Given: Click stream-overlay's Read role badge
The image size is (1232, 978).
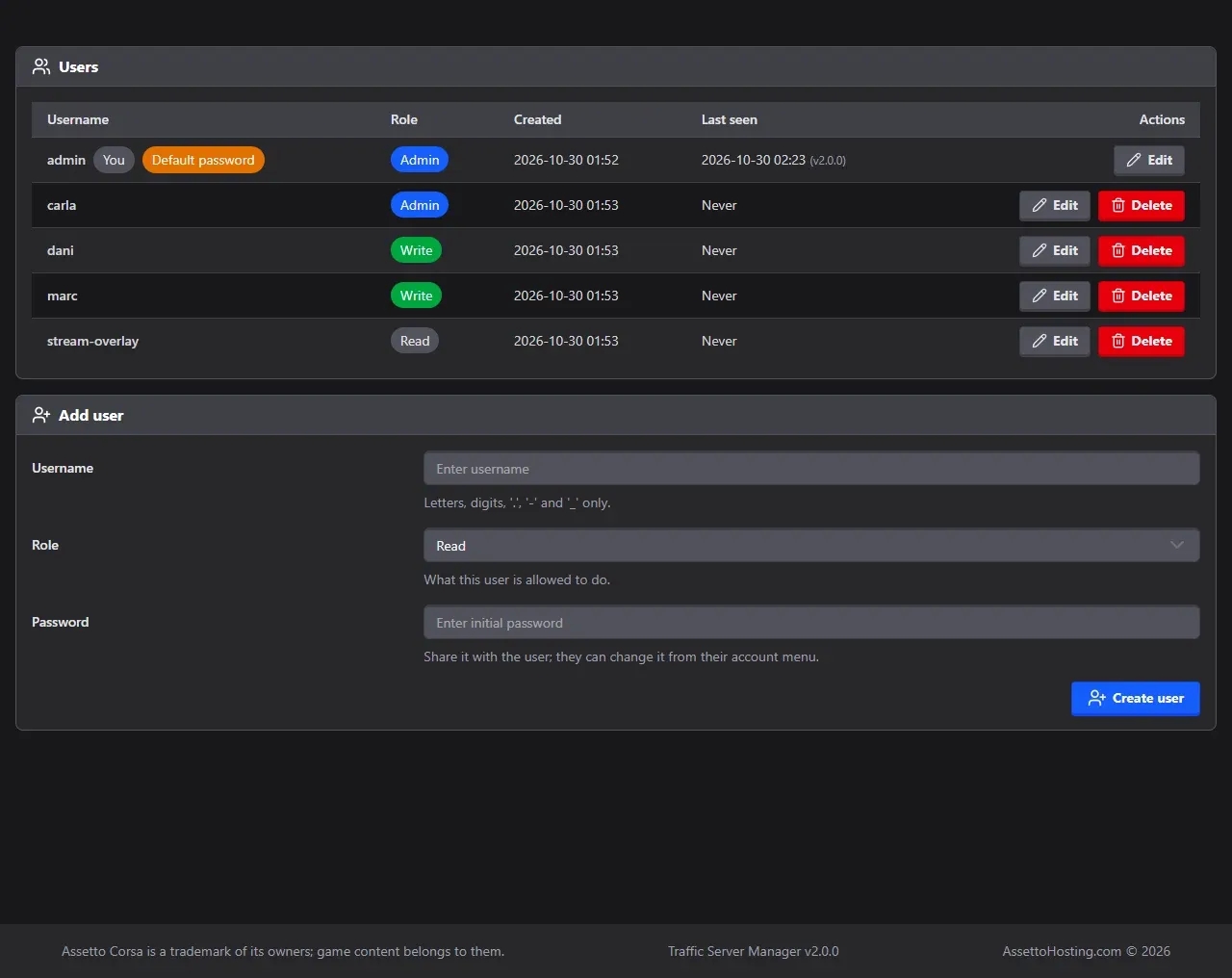Looking at the screenshot, I should click(x=415, y=341).
